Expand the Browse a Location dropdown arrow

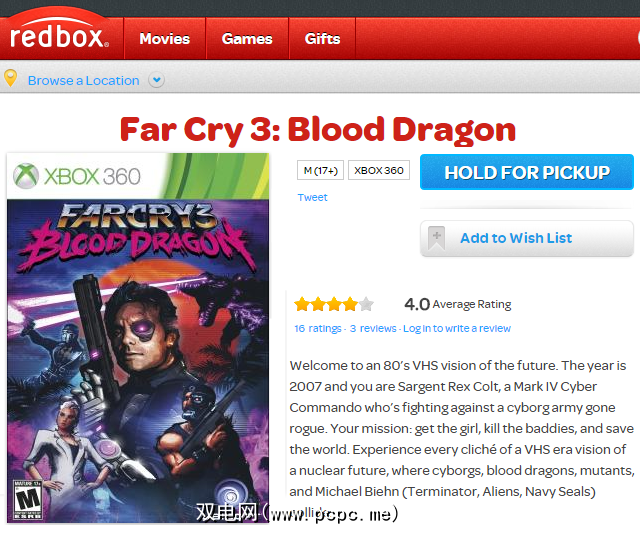coord(156,80)
